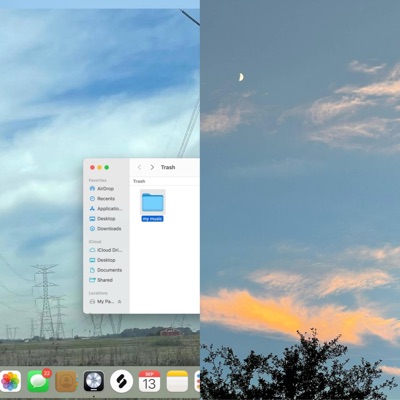This screenshot has width=400, height=400.
Task: Open the white S-logo app in Dock
Action: tap(122, 381)
